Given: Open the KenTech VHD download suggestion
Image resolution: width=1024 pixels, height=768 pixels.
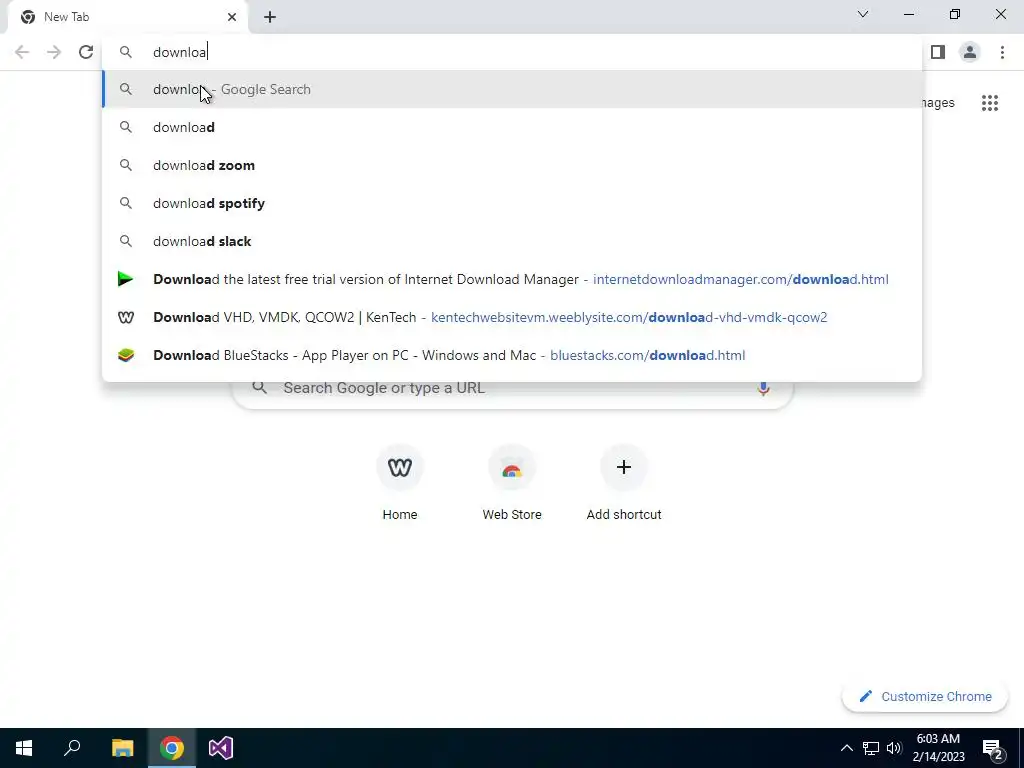Looking at the screenshot, I should click(513, 317).
